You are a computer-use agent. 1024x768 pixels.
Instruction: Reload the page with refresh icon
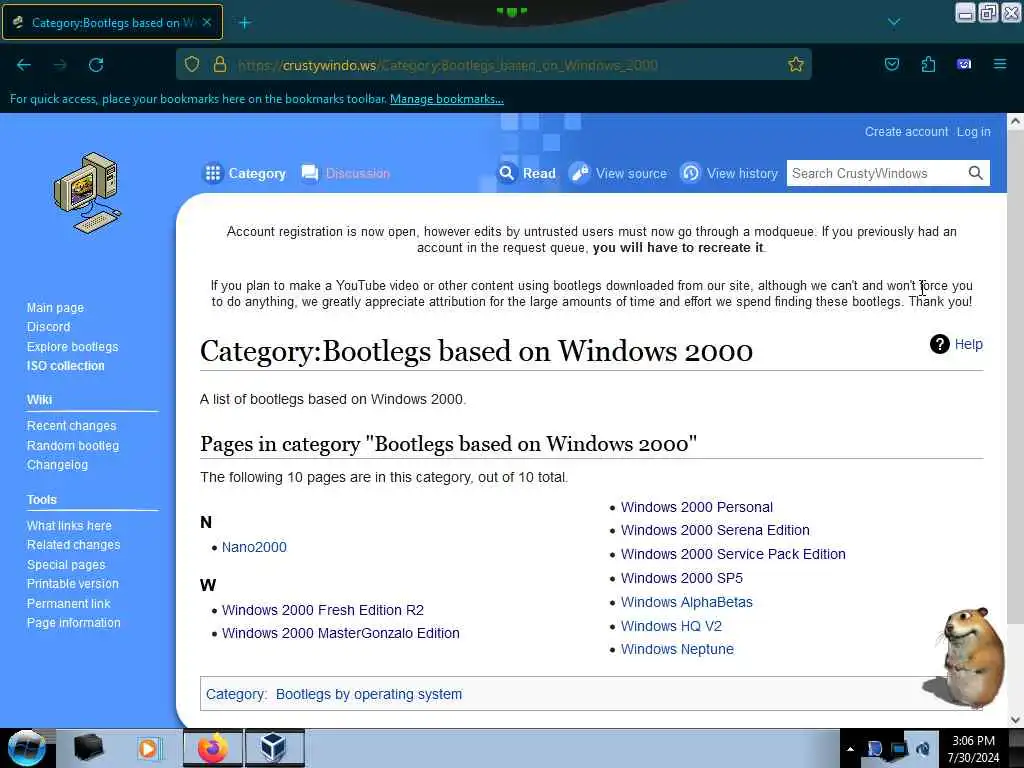(x=96, y=65)
